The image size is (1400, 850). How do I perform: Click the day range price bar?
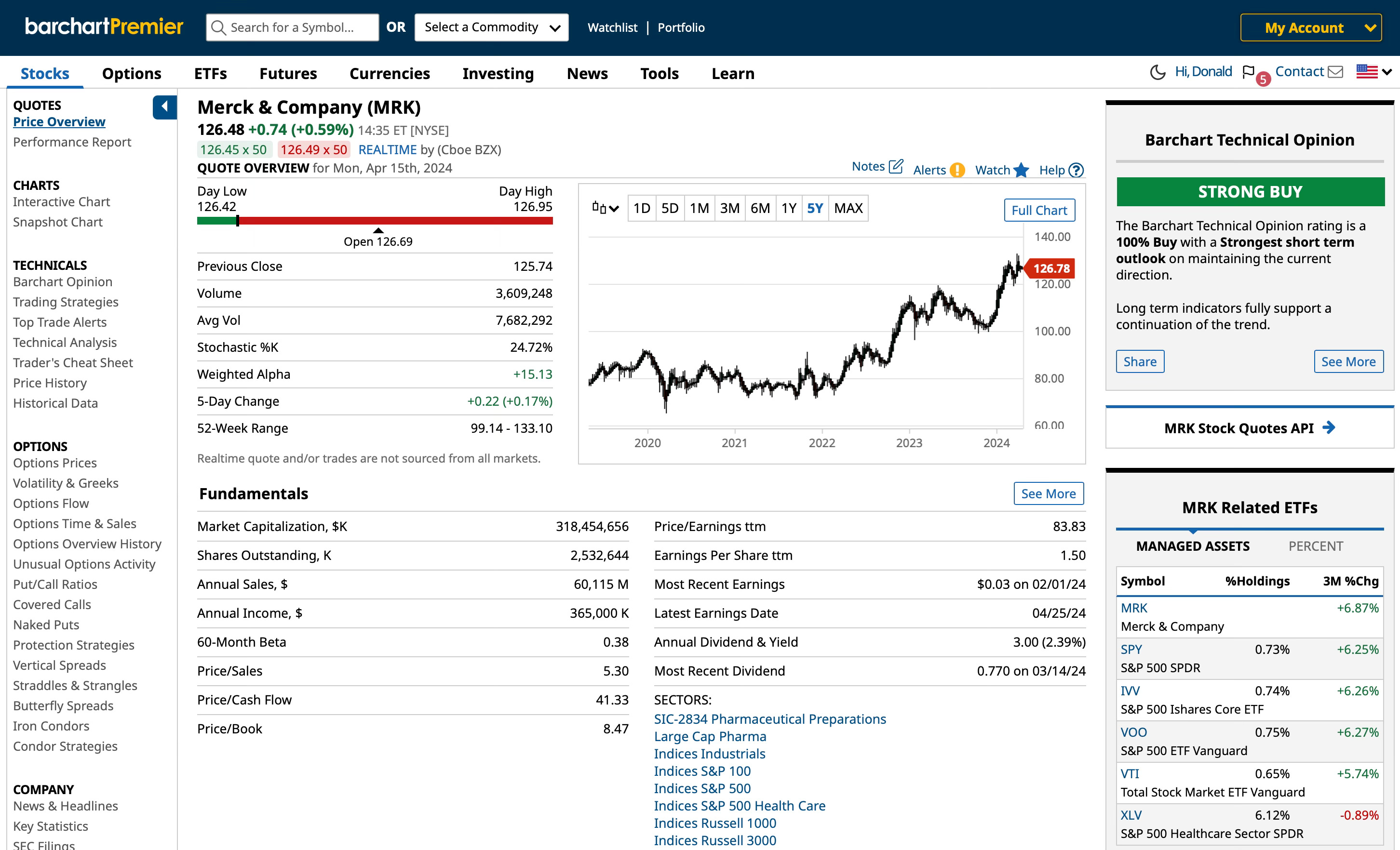point(375,220)
